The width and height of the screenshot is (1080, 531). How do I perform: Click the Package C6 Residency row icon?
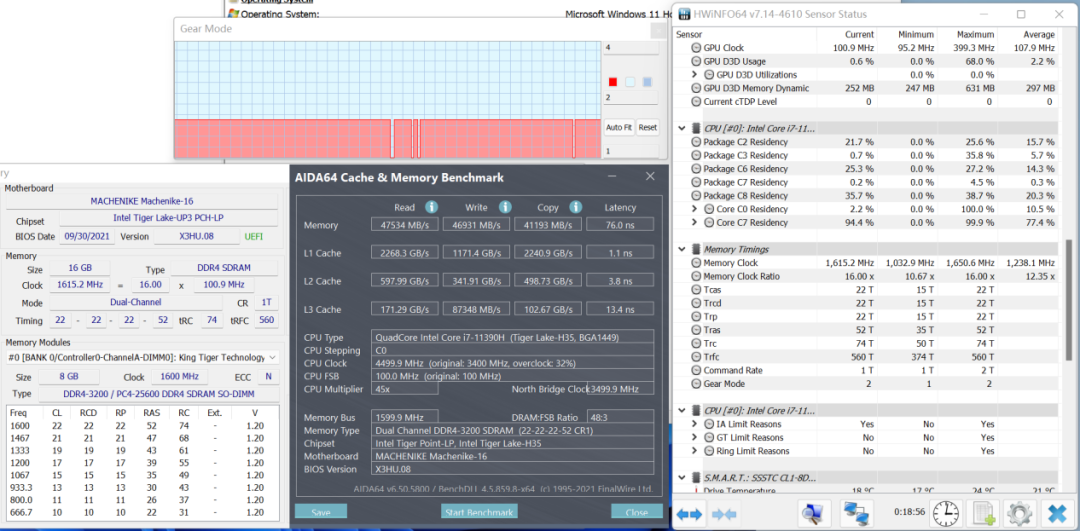point(696,169)
